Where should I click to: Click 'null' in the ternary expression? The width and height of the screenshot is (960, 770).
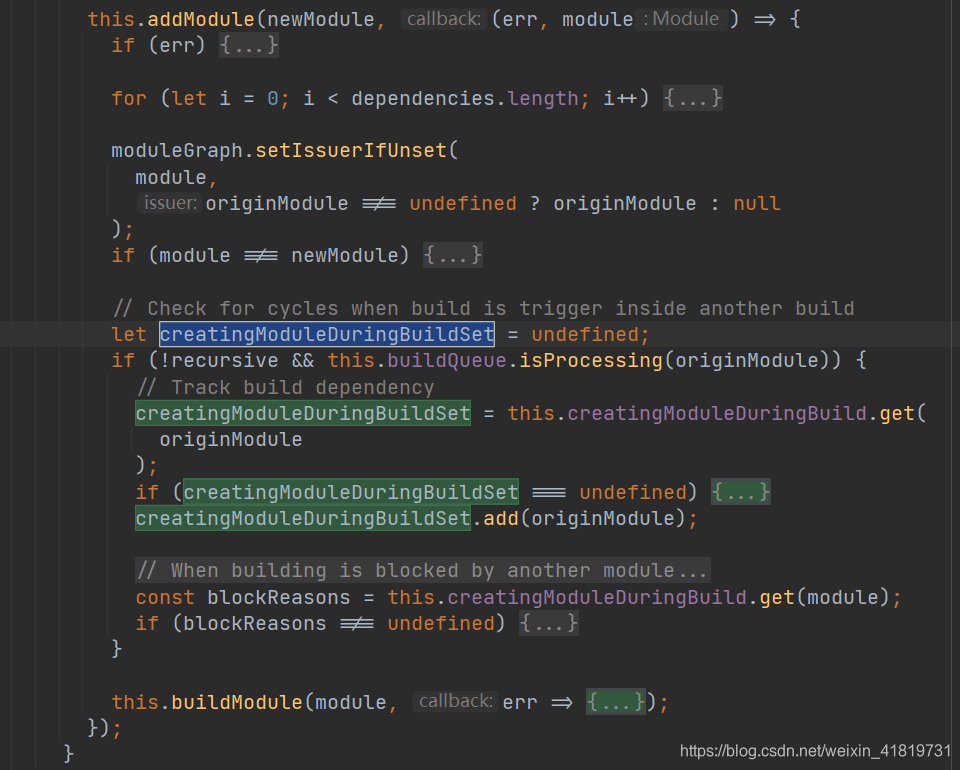click(757, 203)
